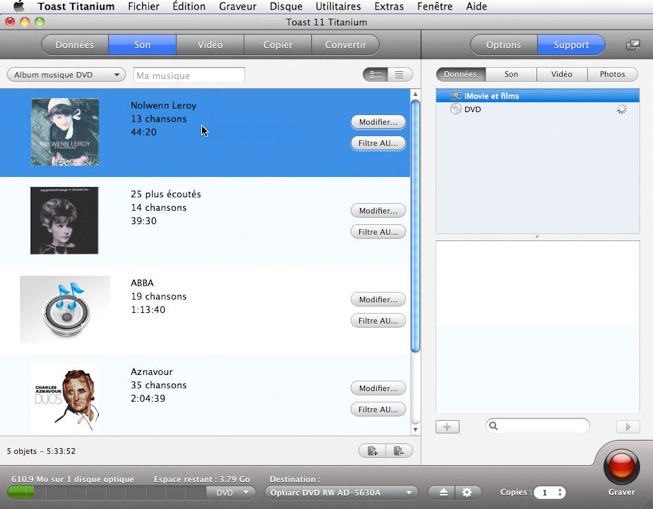Select Photos tab in media browser
This screenshot has height=509, width=653.
tap(612, 74)
